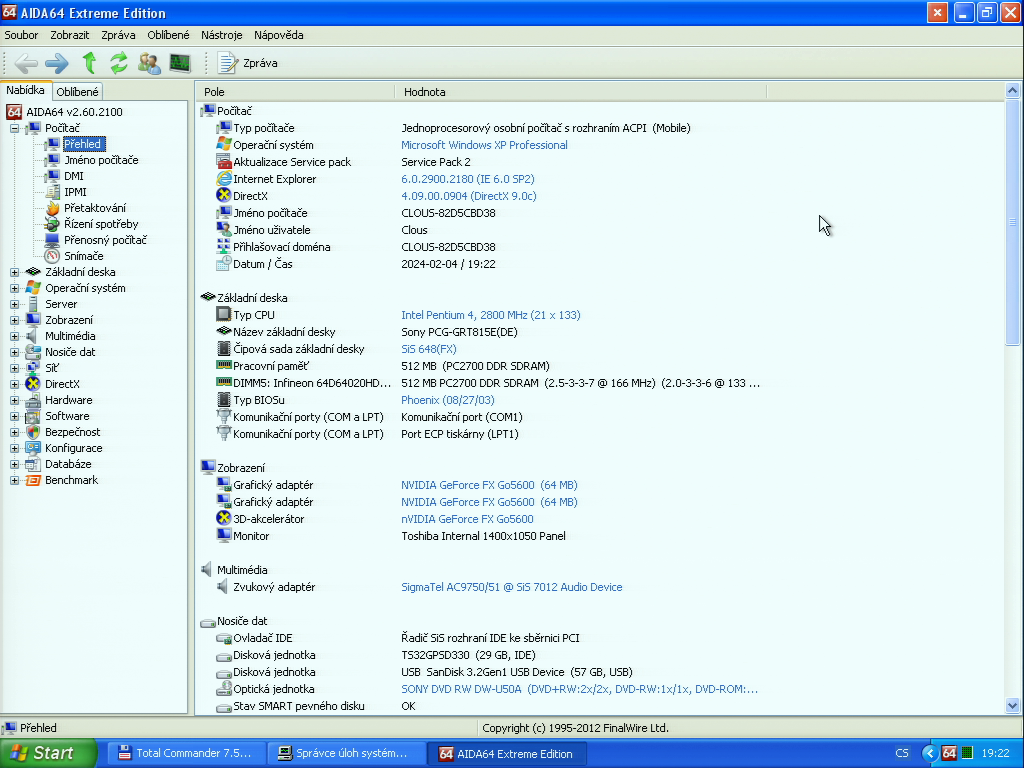Open IPMI tree entry

(x=75, y=192)
